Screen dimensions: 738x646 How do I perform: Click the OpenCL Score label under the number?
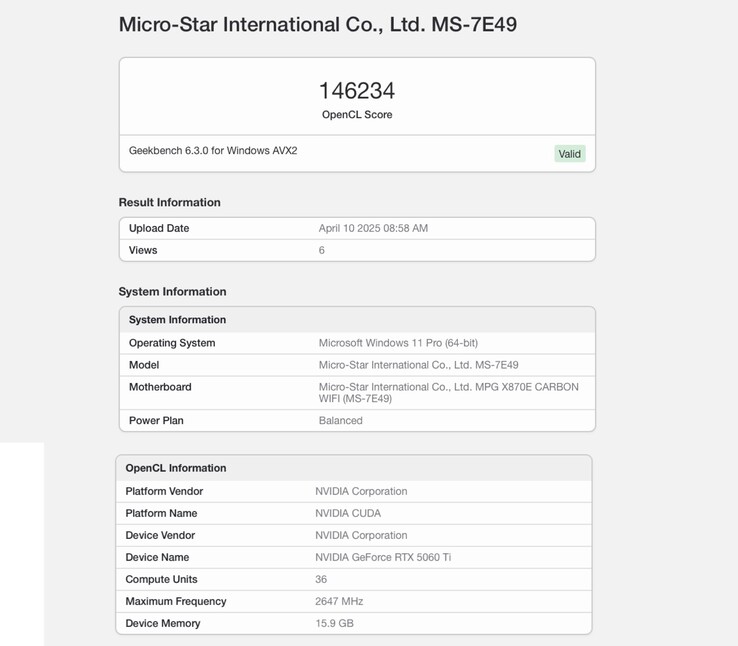(357, 115)
